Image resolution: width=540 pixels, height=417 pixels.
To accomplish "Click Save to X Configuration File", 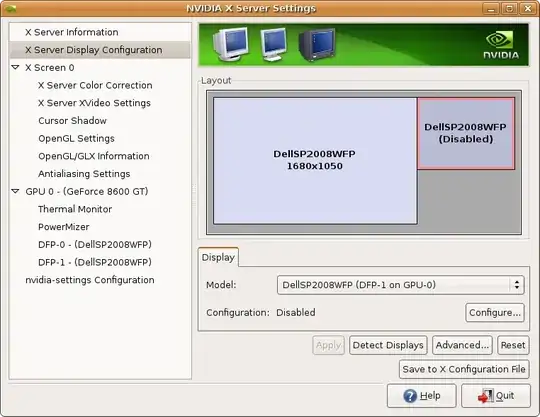I will point(464,369).
